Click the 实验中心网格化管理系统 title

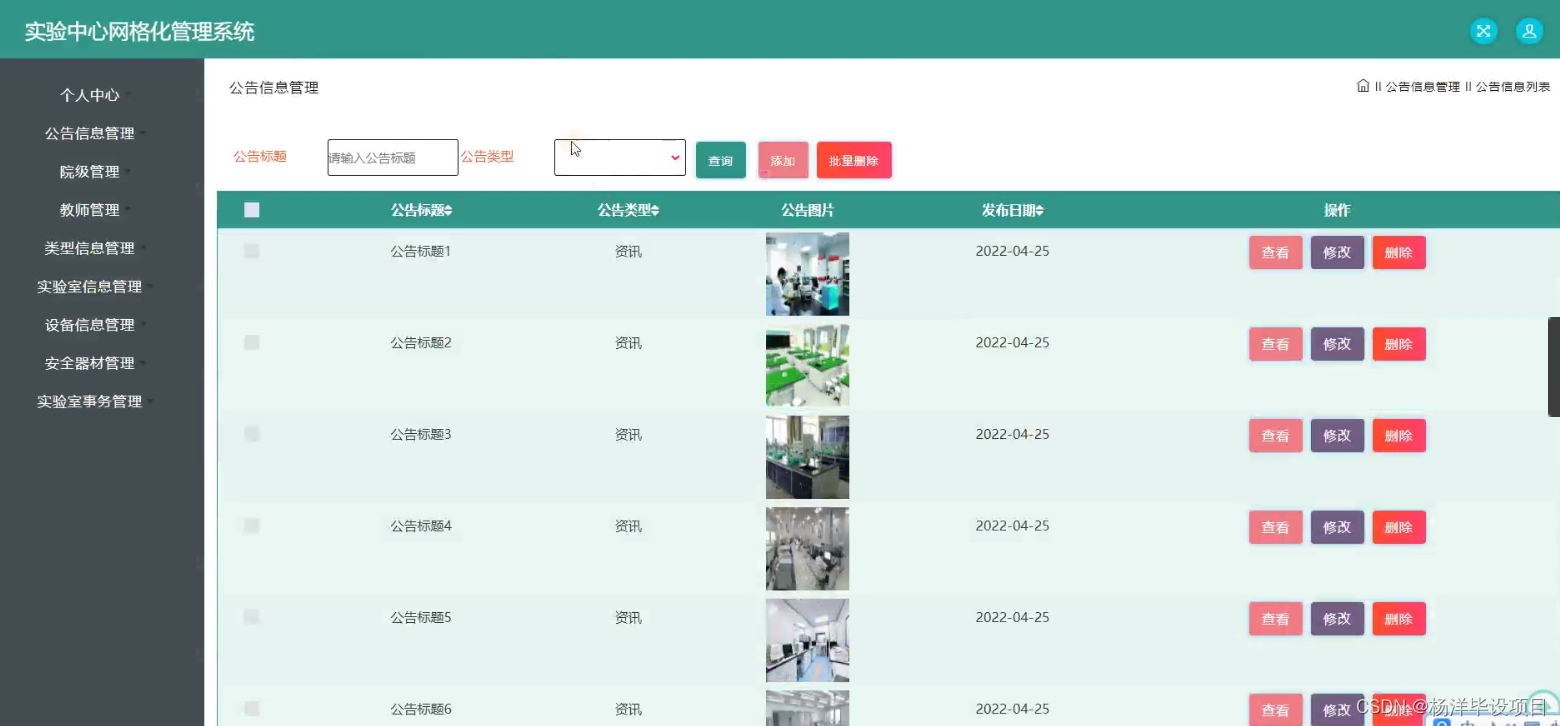click(140, 32)
